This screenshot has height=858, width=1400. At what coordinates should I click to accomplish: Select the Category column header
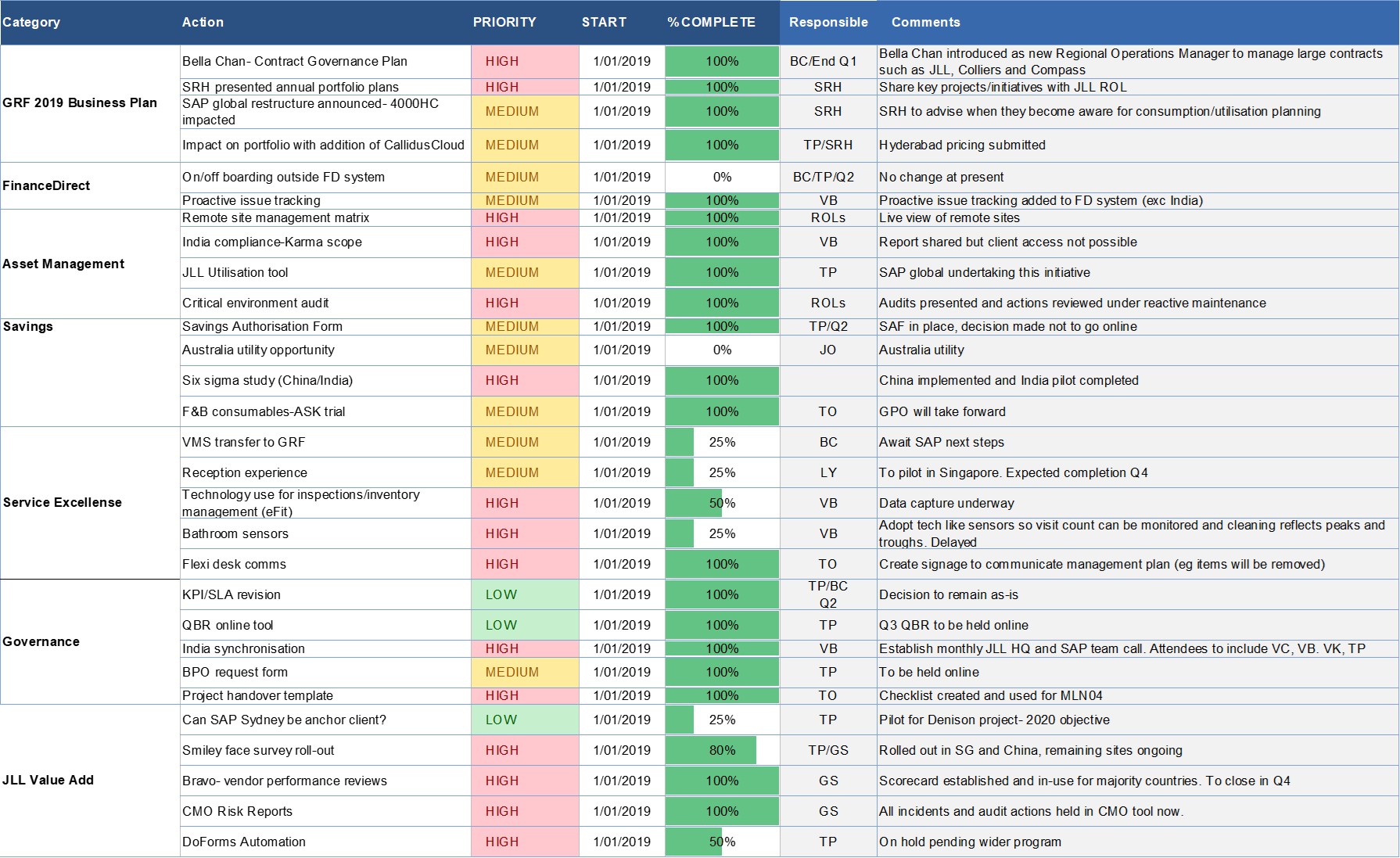pyautogui.click(x=90, y=22)
